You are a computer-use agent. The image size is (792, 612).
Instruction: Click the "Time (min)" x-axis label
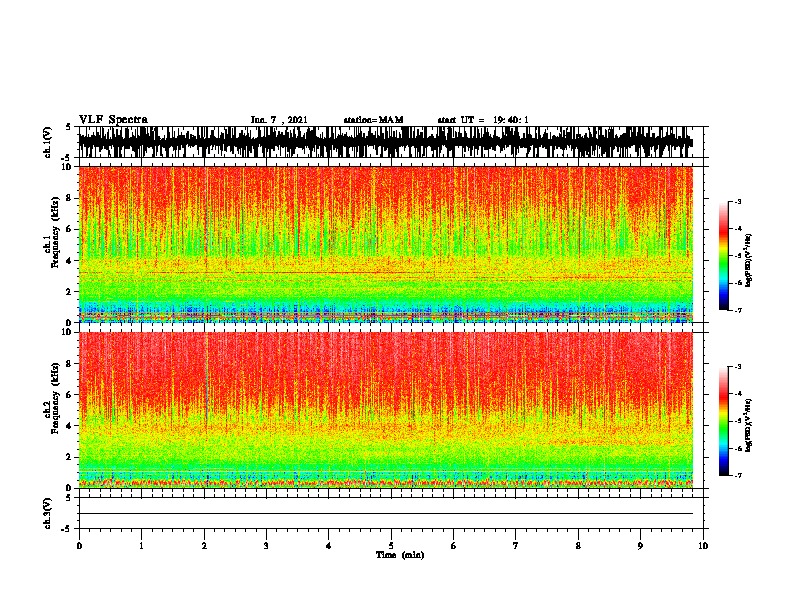tap(400, 555)
